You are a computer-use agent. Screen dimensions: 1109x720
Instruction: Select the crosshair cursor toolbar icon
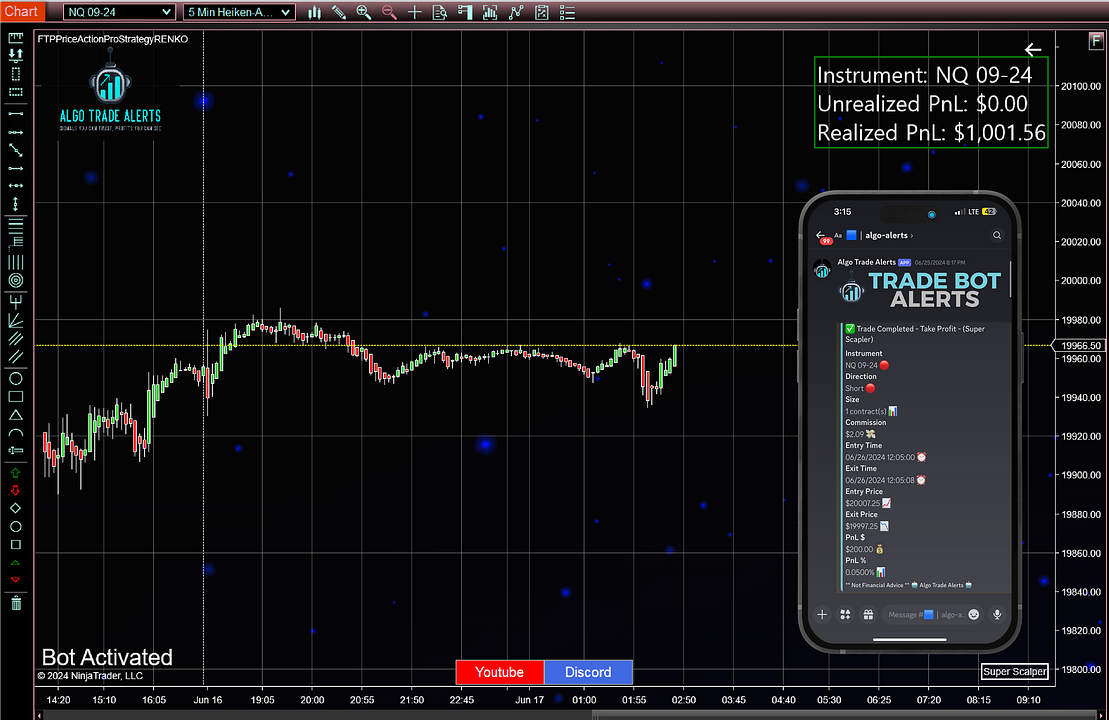point(414,12)
